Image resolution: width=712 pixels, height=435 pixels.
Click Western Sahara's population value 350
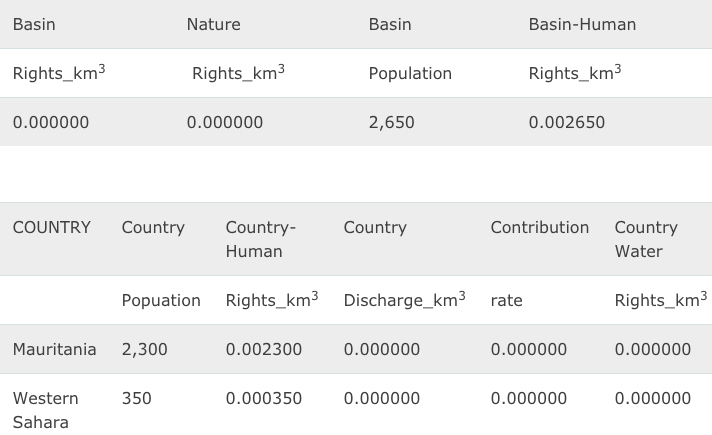[x=136, y=398]
